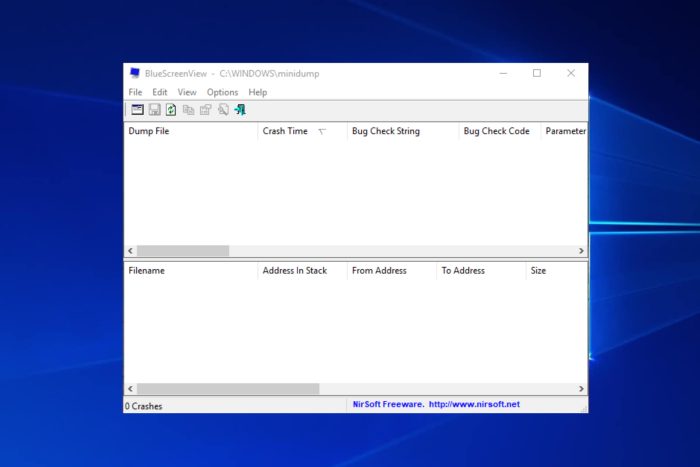Click the teal Exit toolbar icon
The width and height of the screenshot is (700, 467).
click(x=240, y=110)
